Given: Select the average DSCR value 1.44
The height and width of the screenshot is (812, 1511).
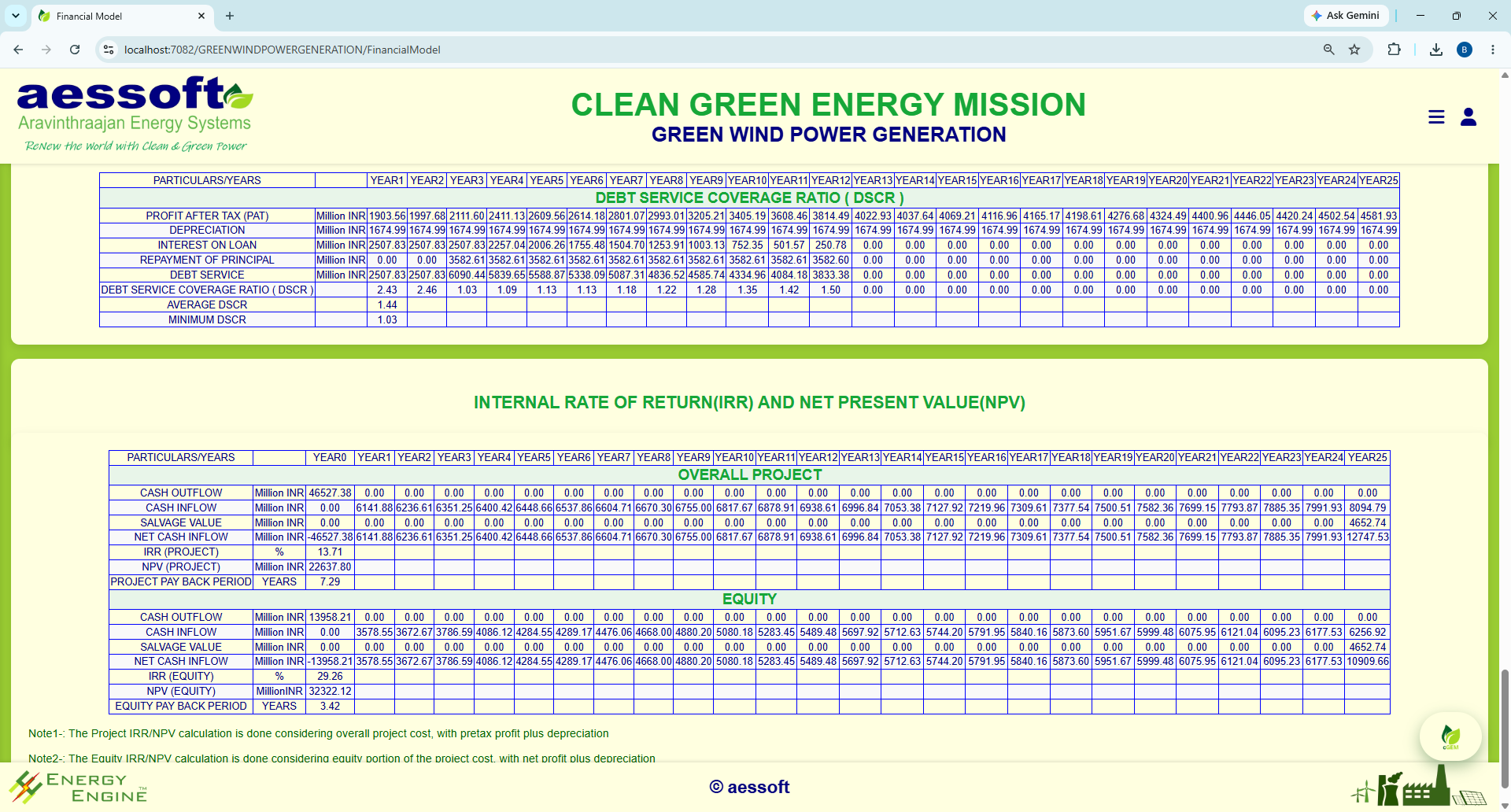Looking at the screenshot, I should coord(387,304).
